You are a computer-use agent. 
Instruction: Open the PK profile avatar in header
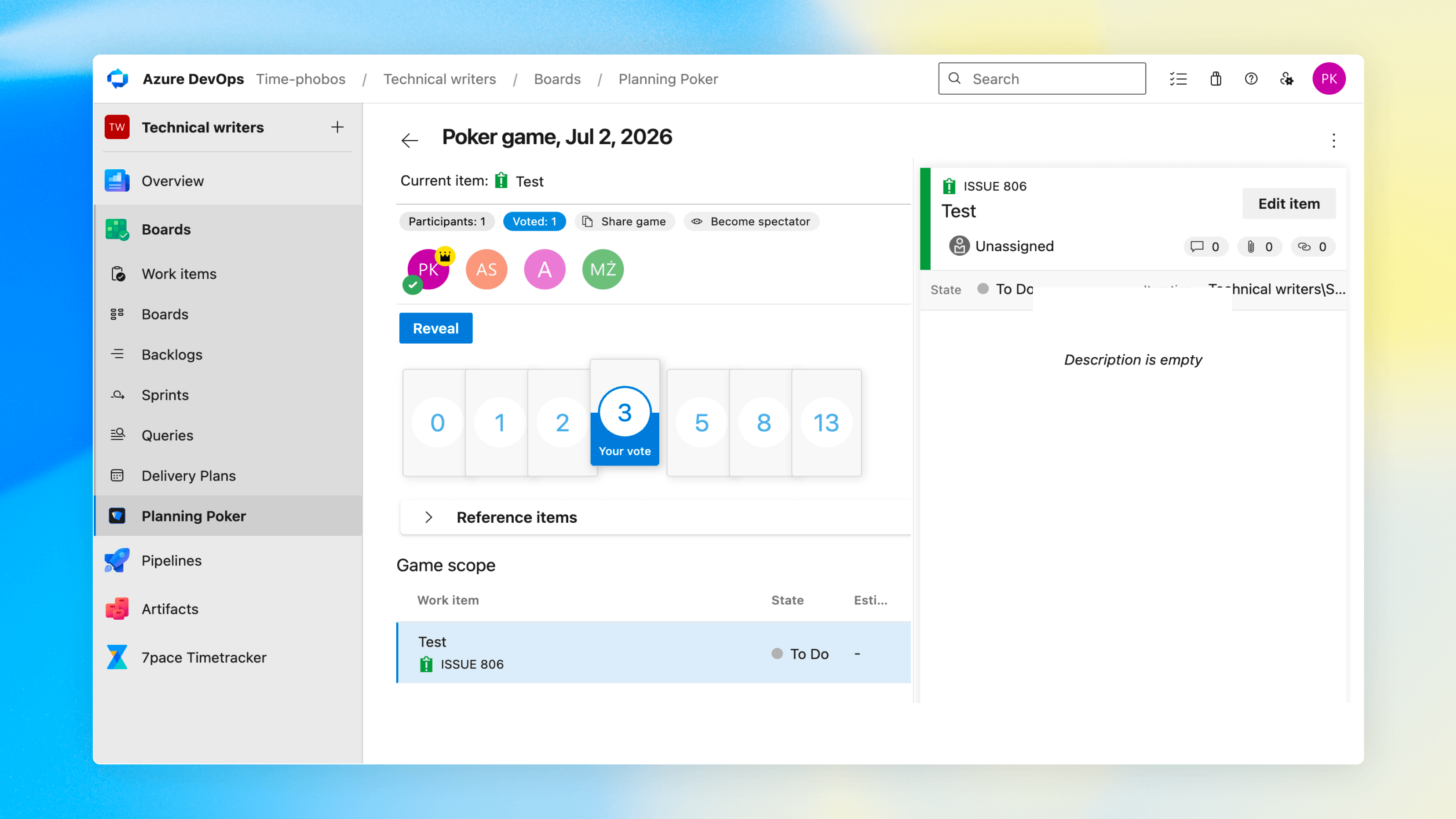click(x=1328, y=79)
